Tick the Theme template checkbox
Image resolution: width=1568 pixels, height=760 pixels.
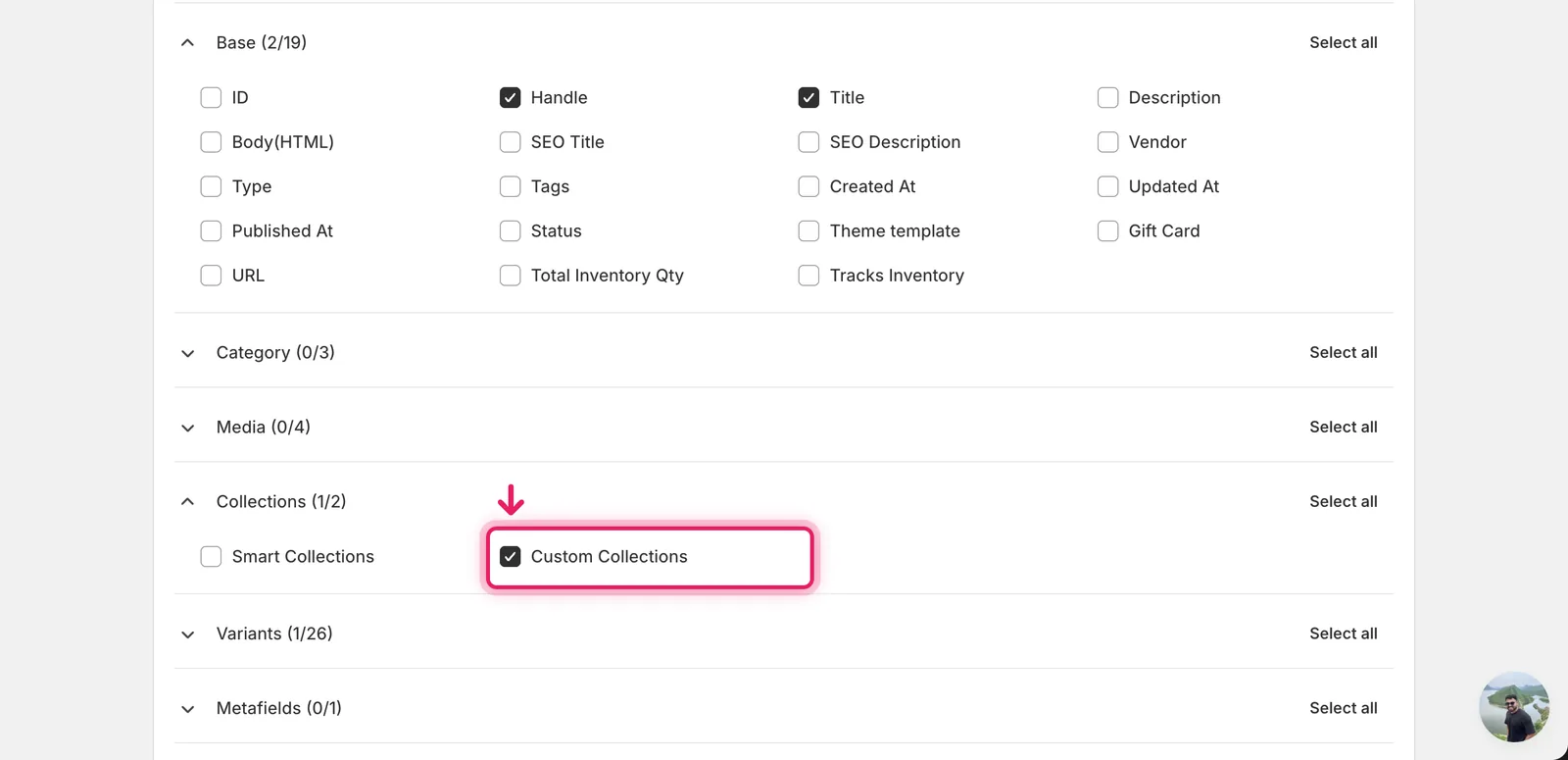pos(808,231)
